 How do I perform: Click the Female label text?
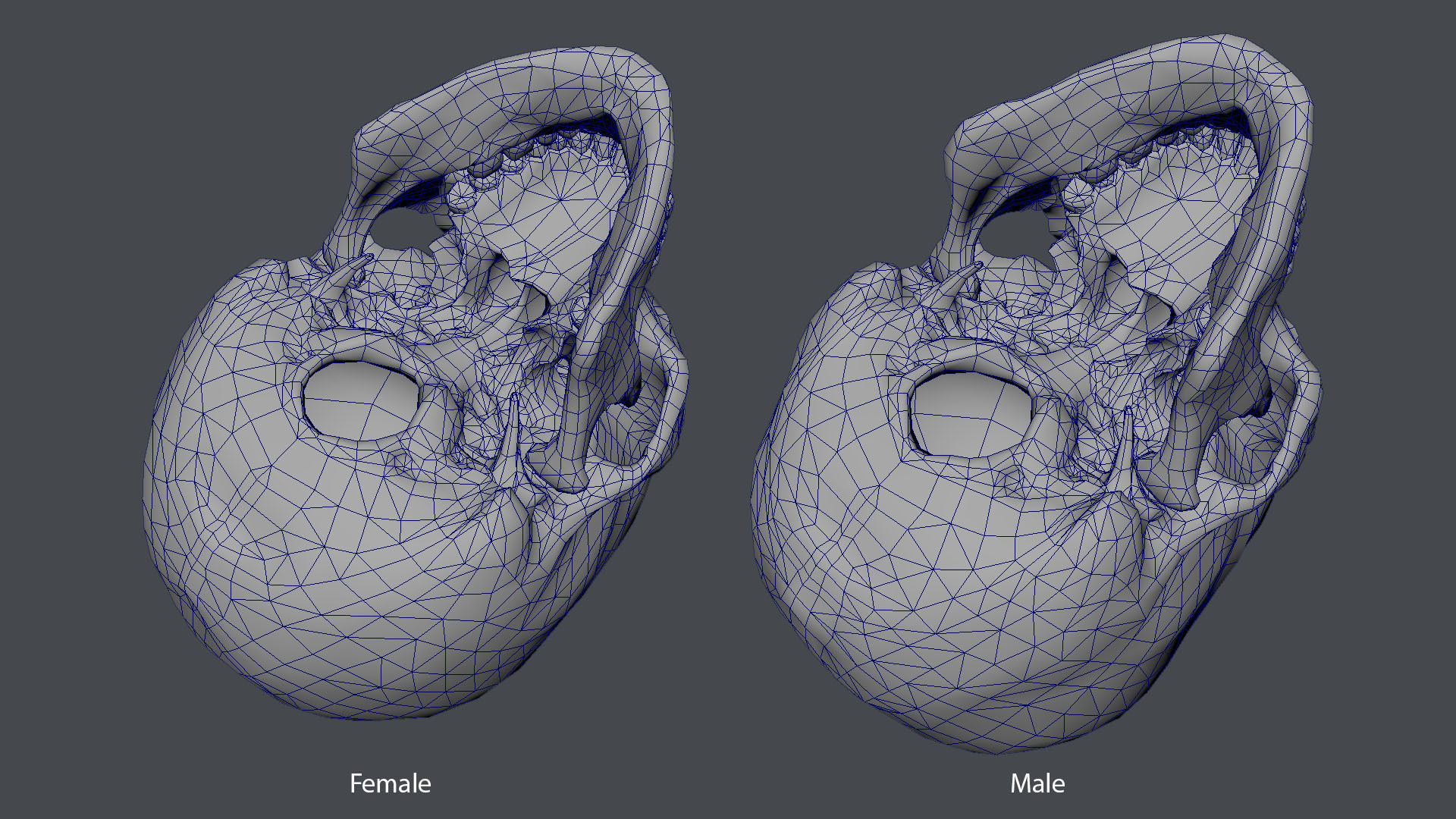click(390, 783)
